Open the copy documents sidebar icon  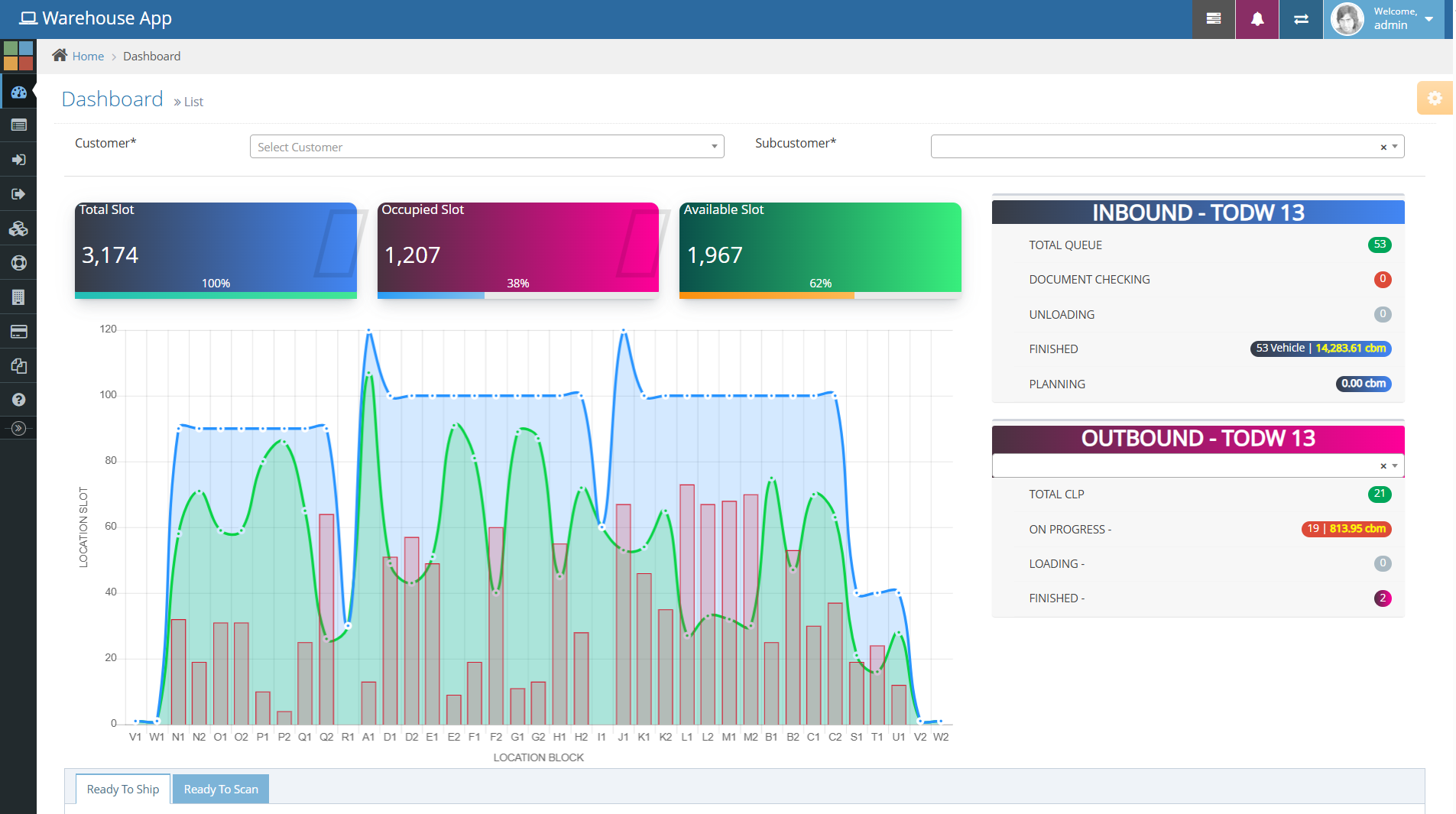pos(18,366)
